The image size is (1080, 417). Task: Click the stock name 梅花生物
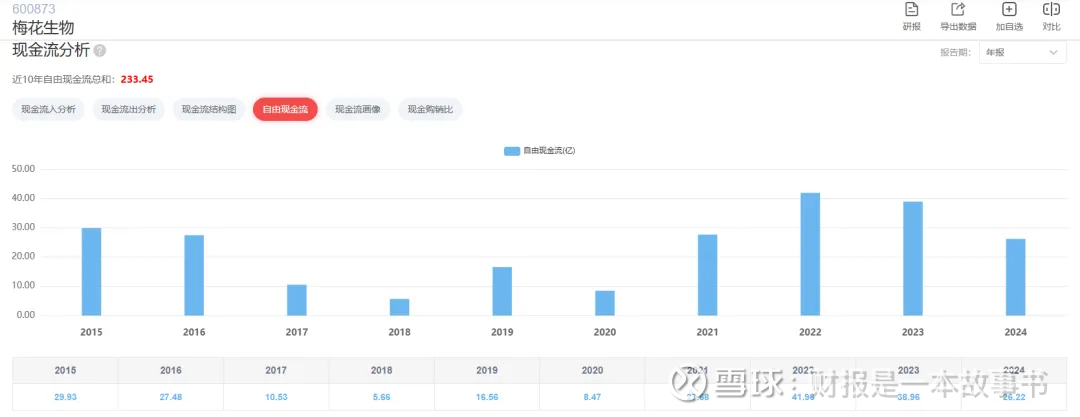pyautogui.click(x=43, y=28)
